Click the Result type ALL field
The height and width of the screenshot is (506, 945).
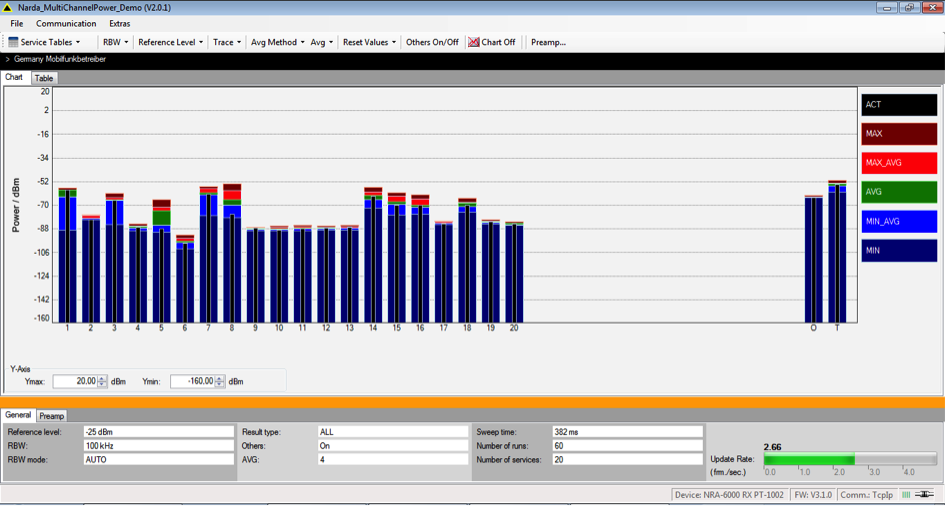point(393,432)
